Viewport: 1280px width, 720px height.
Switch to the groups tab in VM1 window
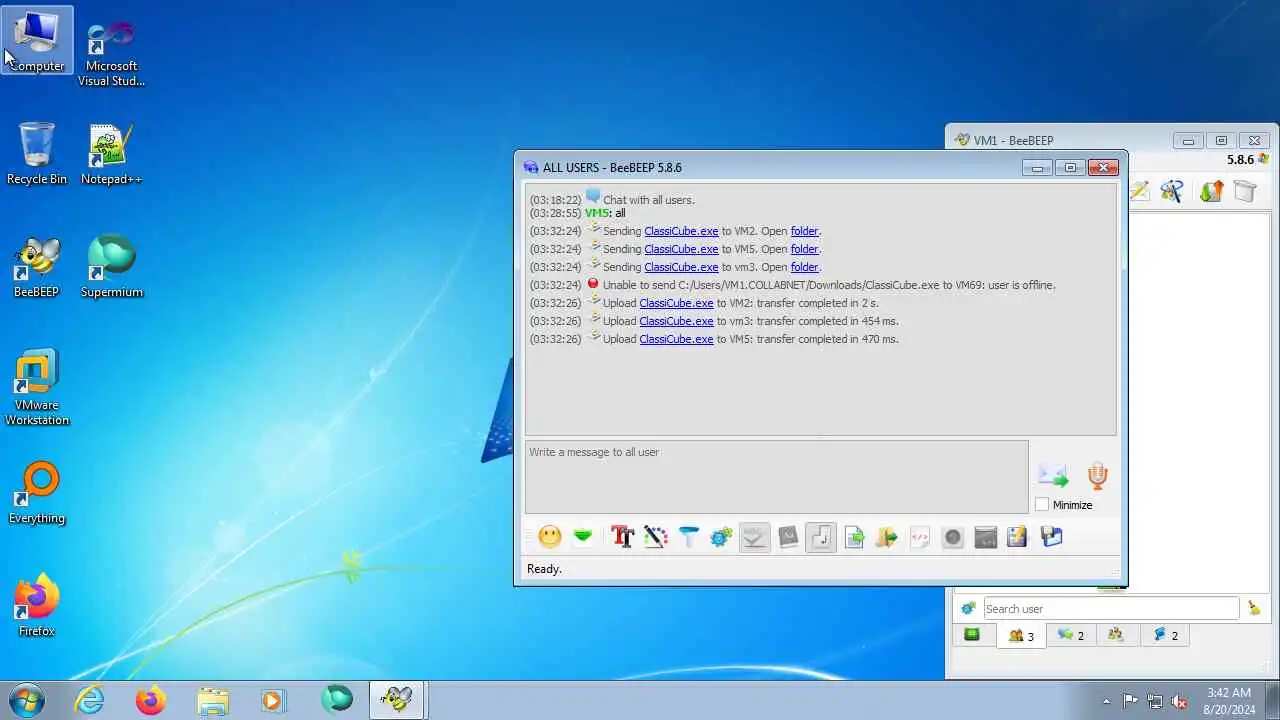1116,635
